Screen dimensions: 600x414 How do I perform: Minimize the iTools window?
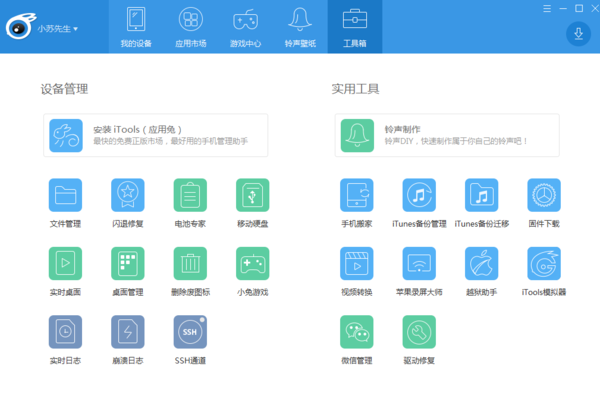[x=563, y=8]
